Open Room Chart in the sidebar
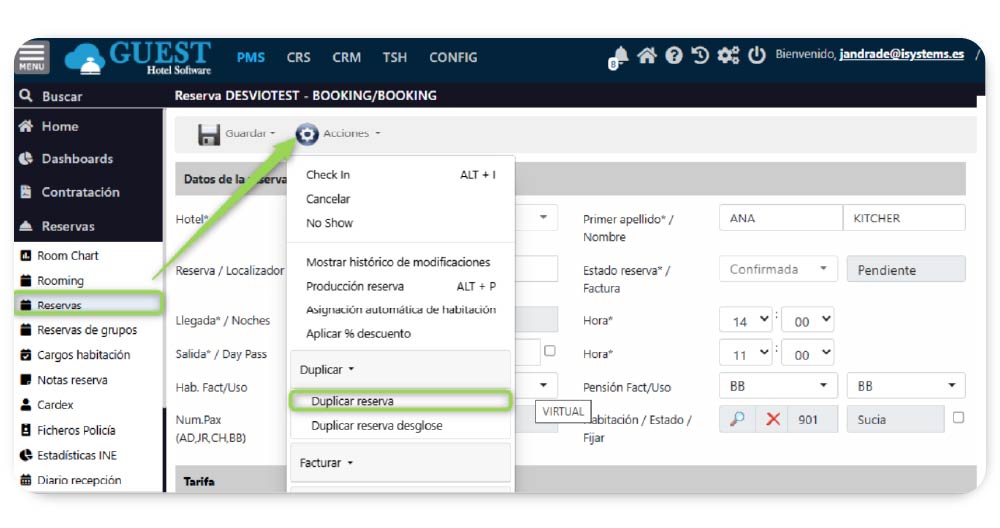The width and height of the screenshot is (1000, 528). [x=67, y=256]
